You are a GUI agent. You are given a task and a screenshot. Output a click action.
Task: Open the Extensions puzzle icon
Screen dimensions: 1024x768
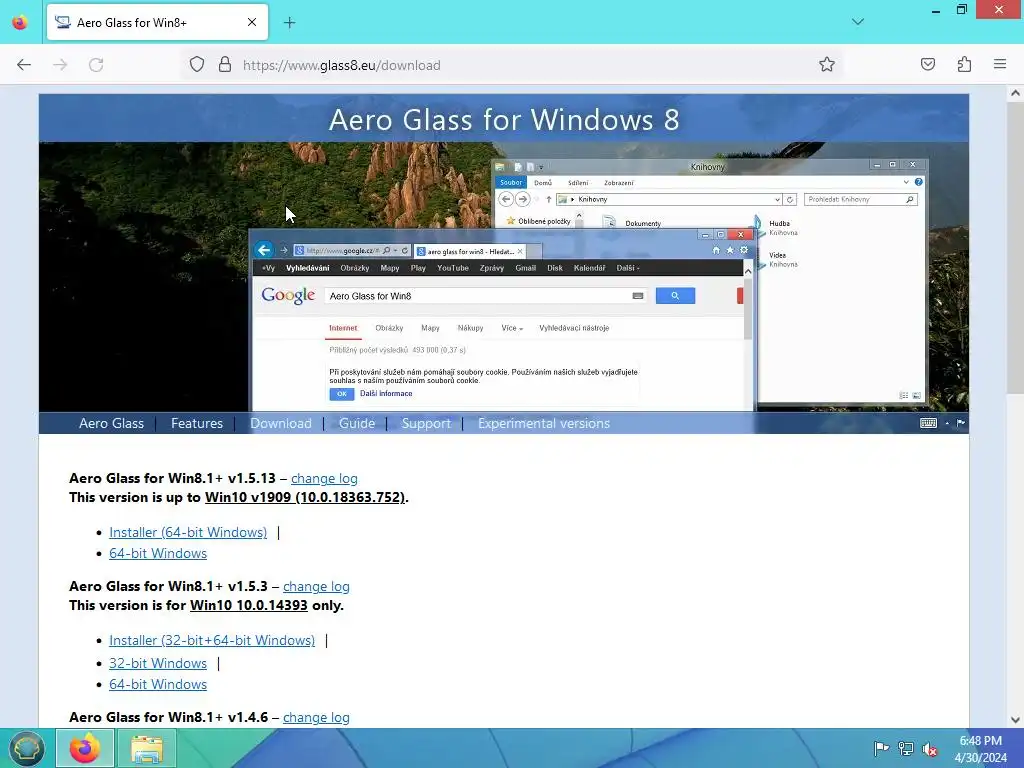[x=964, y=65]
